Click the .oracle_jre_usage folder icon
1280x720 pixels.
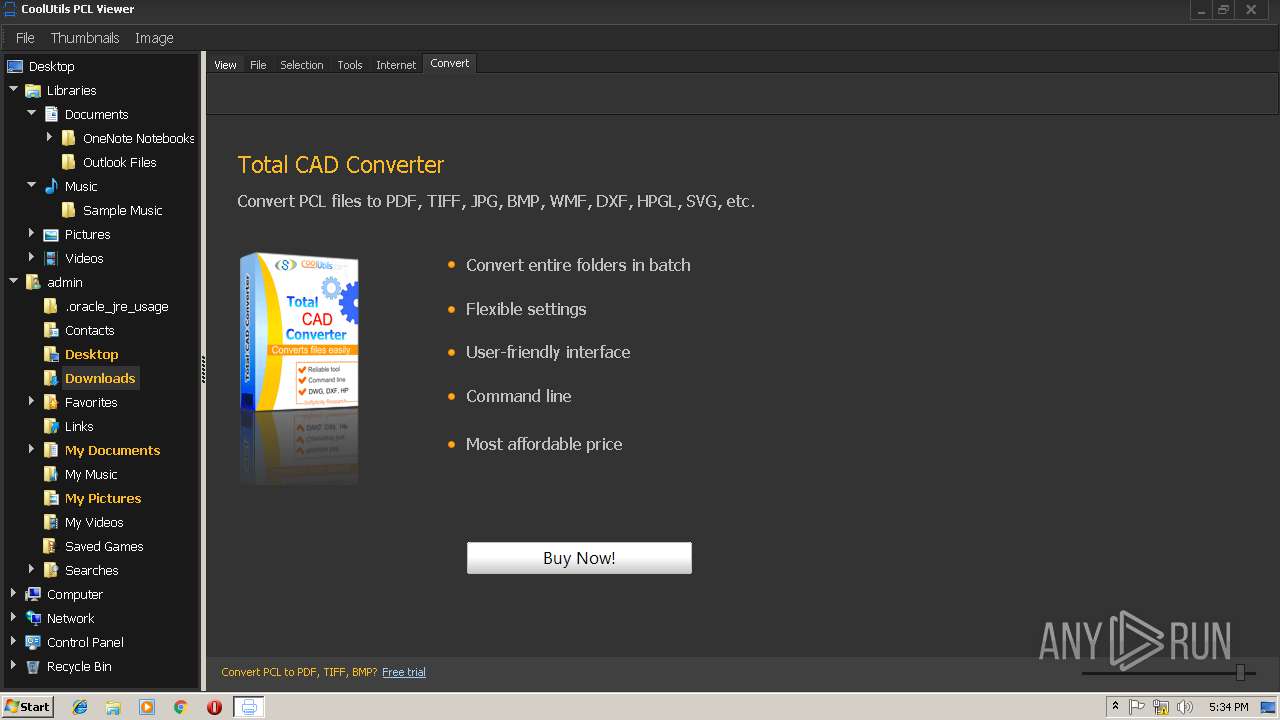pyautogui.click(x=51, y=306)
